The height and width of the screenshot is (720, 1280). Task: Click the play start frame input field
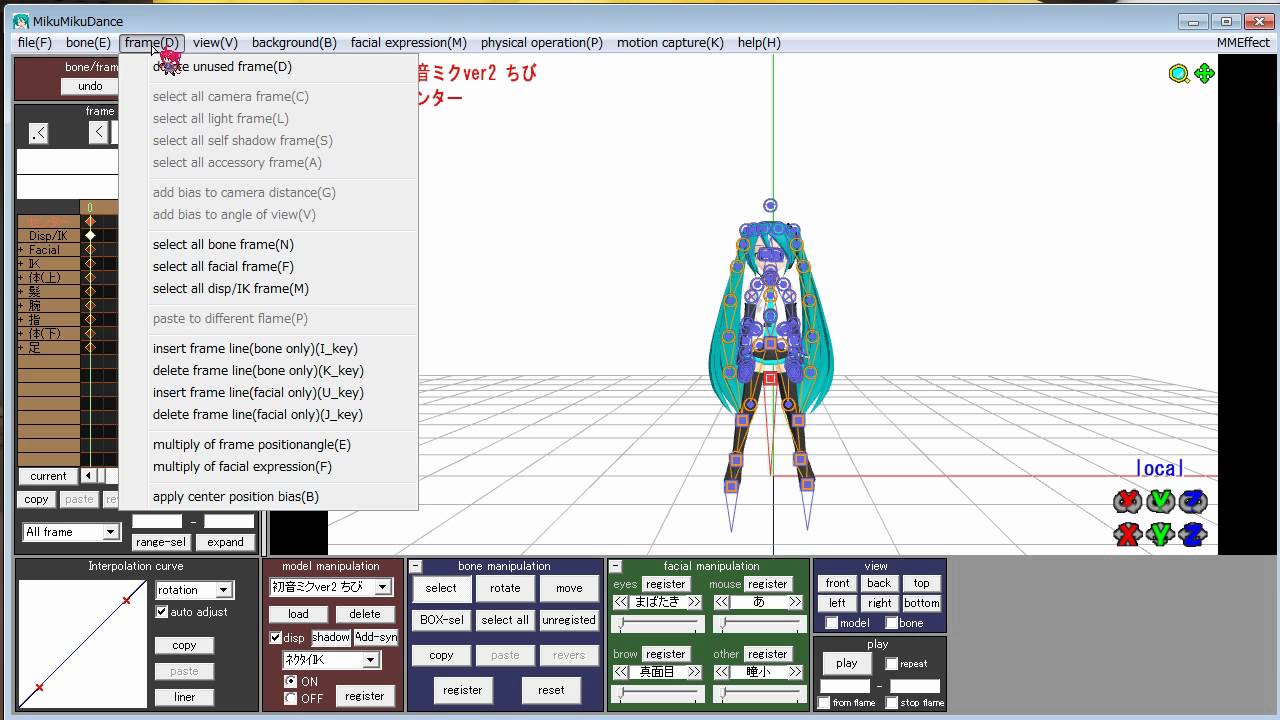click(845, 686)
